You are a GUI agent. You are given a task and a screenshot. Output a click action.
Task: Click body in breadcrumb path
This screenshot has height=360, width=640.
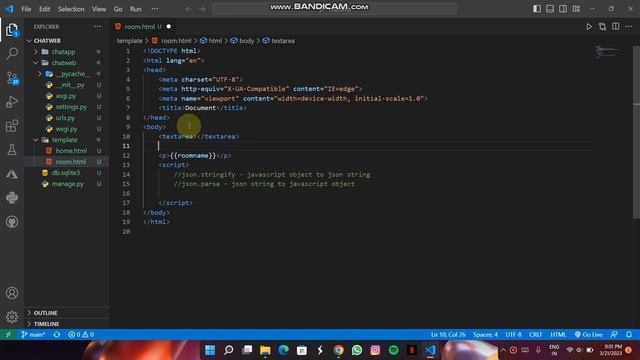coord(242,41)
